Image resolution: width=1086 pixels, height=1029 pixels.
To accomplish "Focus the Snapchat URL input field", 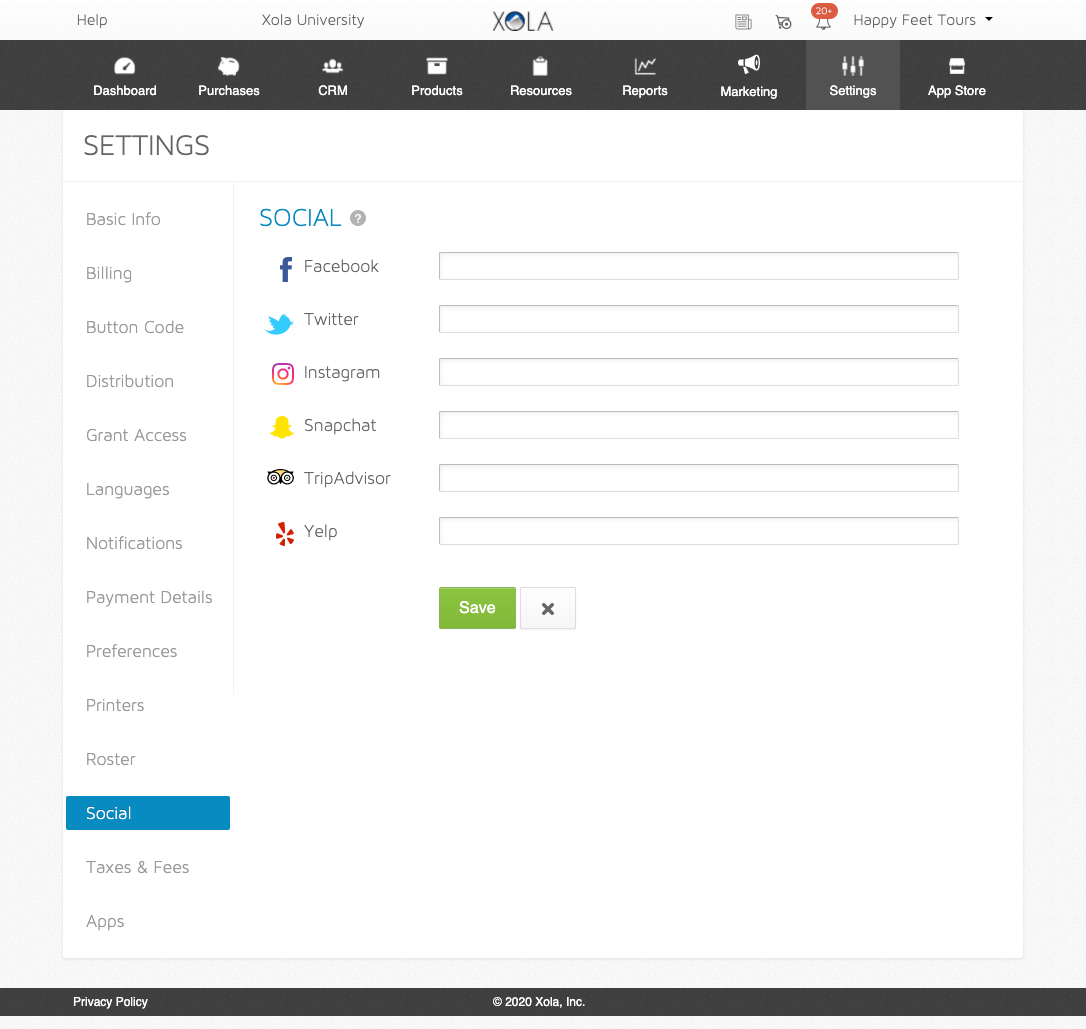I will tap(699, 425).
